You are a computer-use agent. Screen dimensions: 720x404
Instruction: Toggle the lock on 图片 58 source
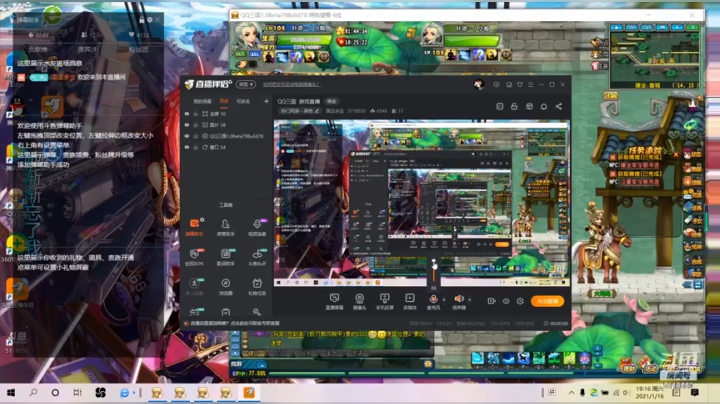tap(196, 125)
